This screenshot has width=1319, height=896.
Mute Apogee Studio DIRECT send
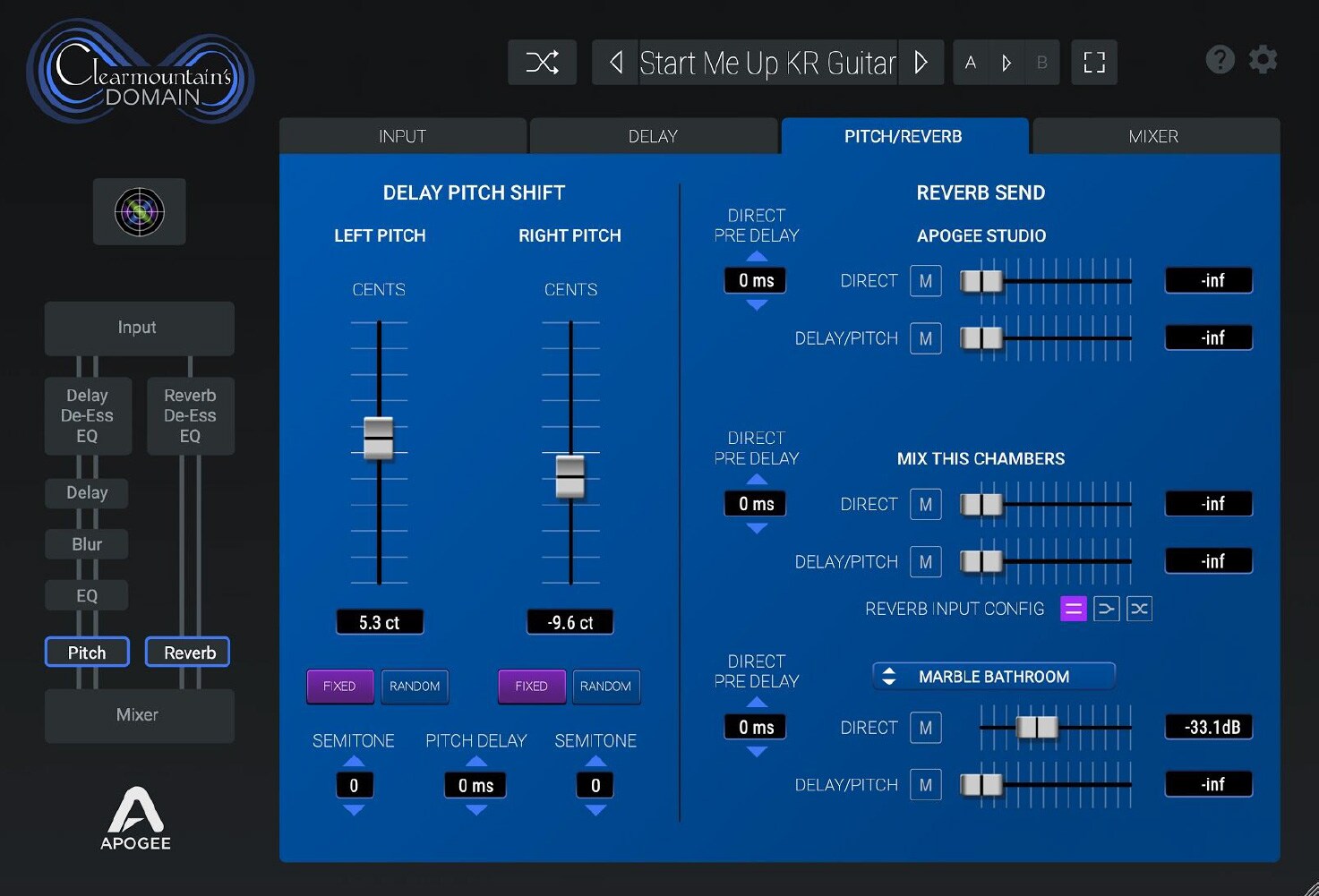926,281
